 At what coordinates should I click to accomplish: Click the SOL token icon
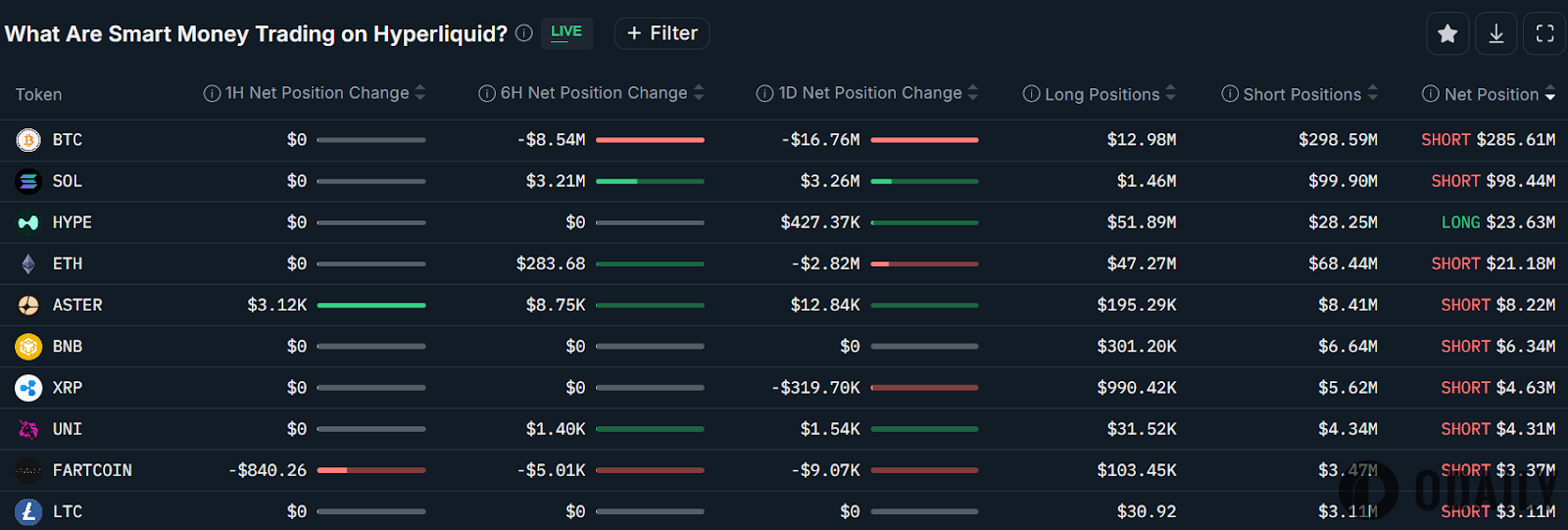pos(28,181)
